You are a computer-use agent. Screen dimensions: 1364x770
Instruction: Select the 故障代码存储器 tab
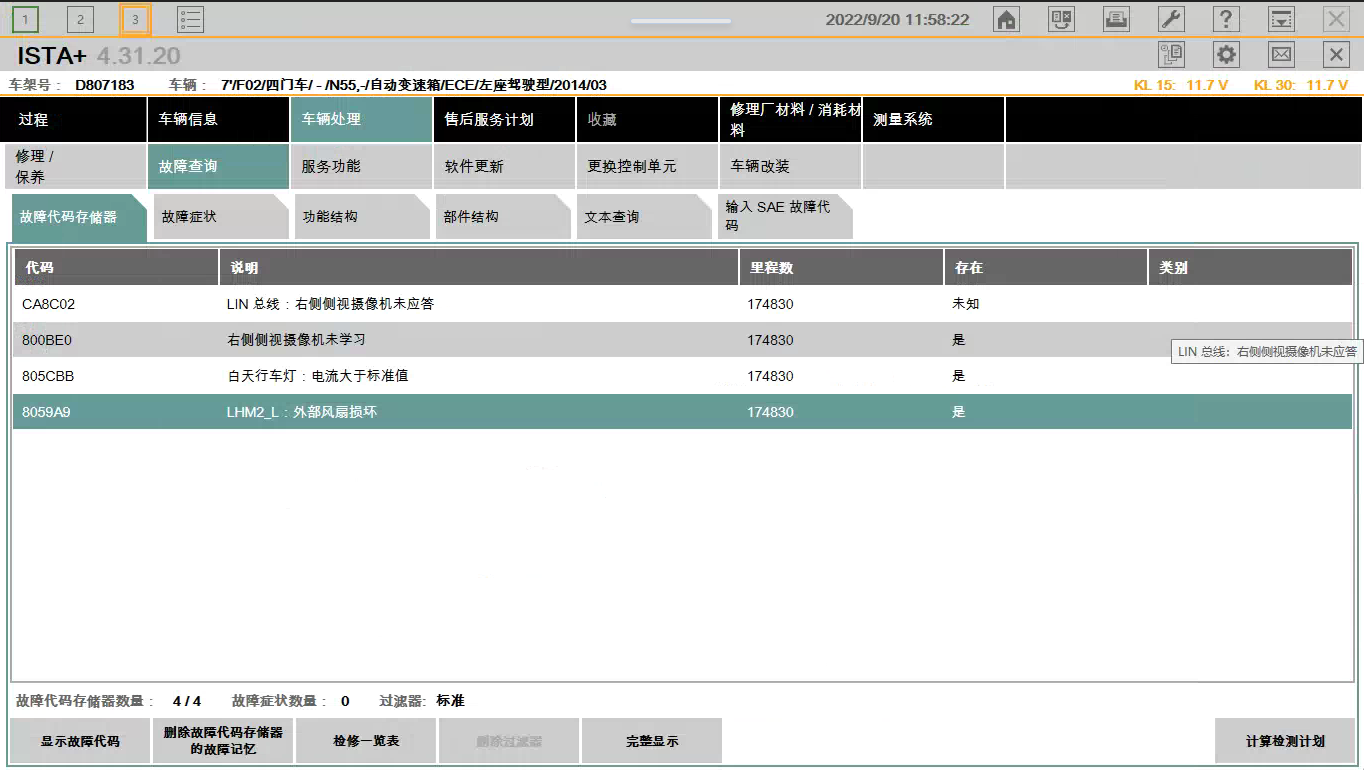tap(79, 216)
